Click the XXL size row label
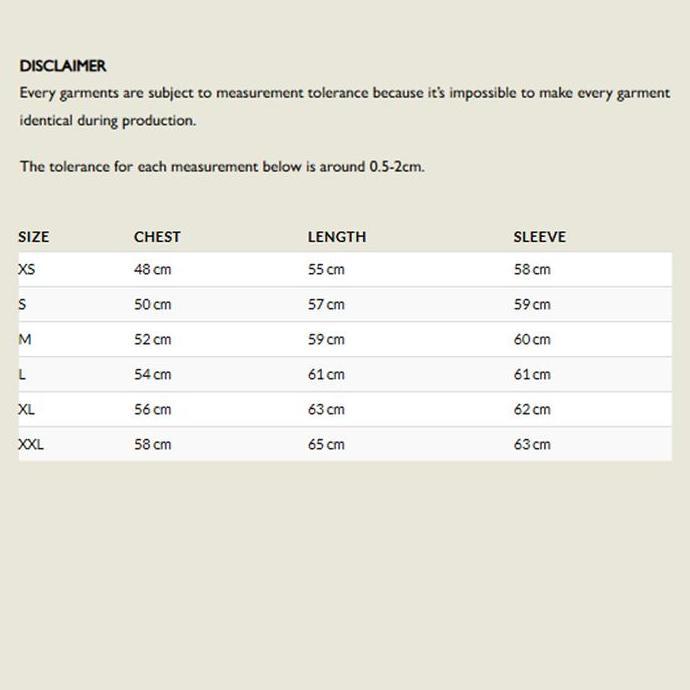The height and width of the screenshot is (690, 690). click(x=31, y=444)
